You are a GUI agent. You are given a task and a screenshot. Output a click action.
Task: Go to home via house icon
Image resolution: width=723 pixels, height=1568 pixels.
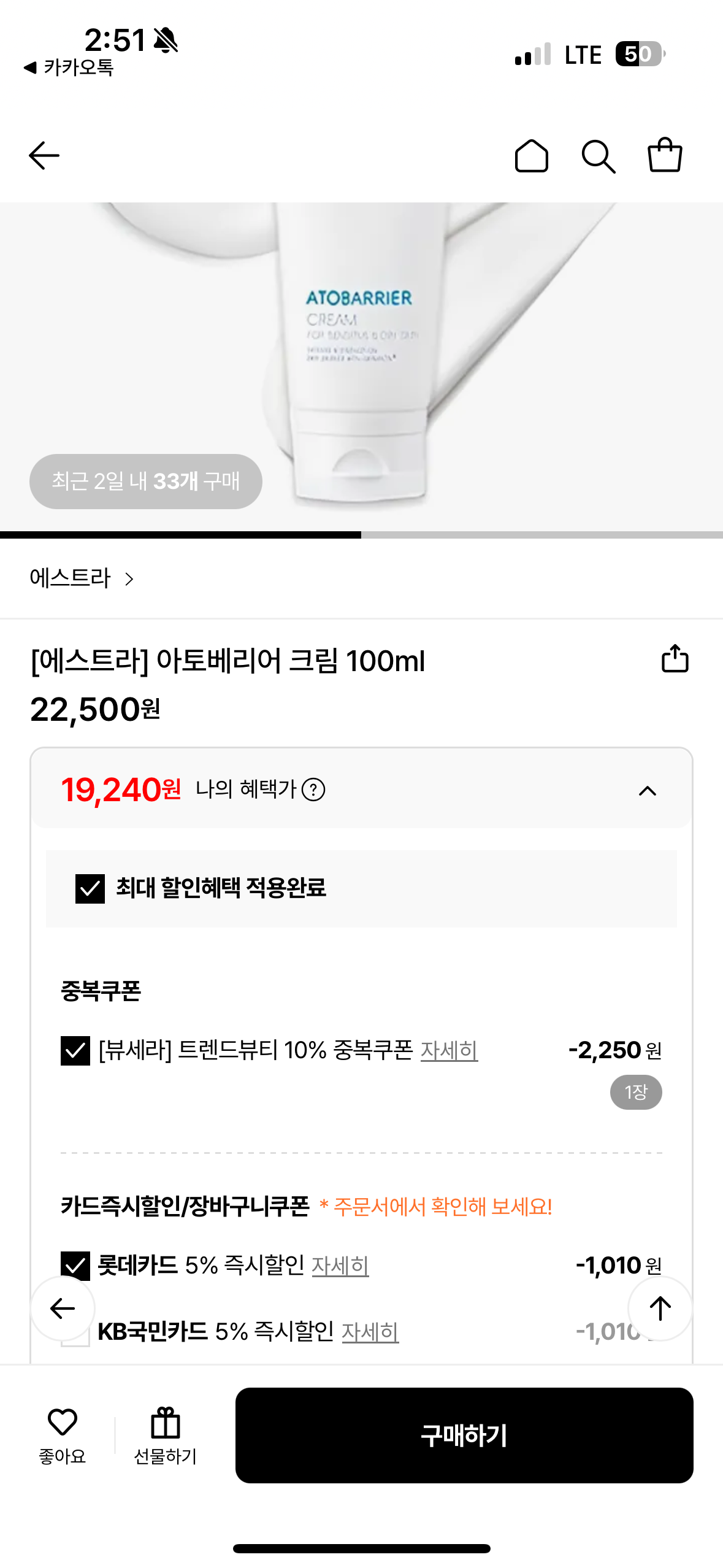click(x=531, y=156)
